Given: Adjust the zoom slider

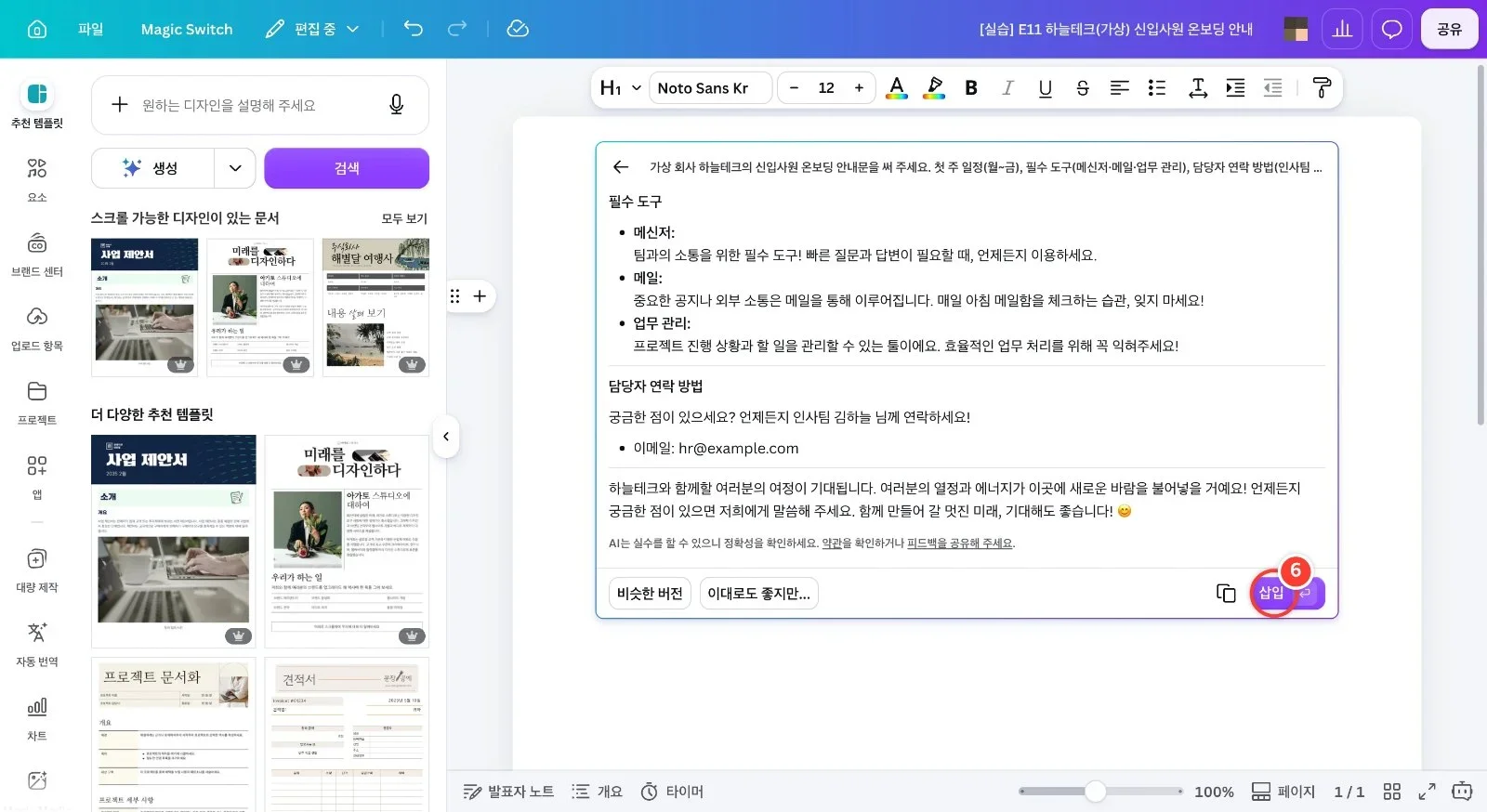Looking at the screenshot, I should coord(1096,792).
